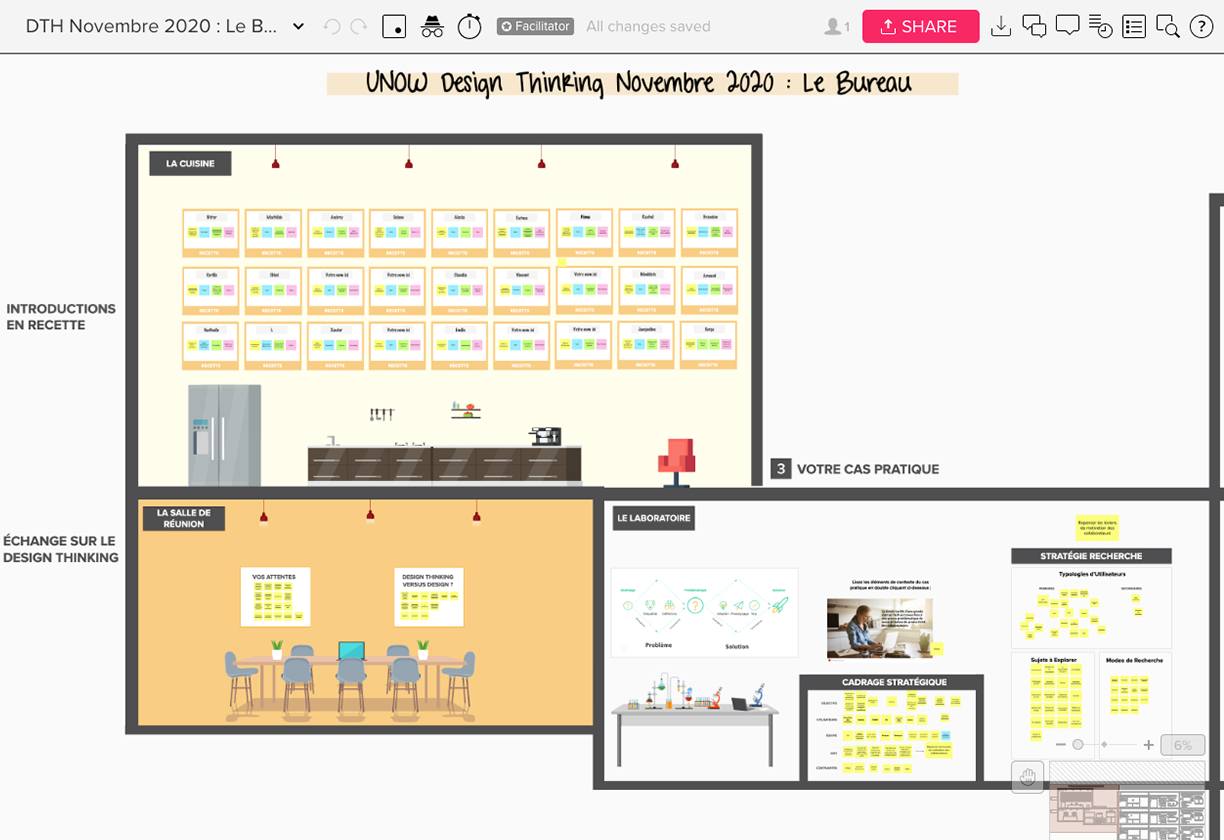This screenshot has width=1224, height=840.
Task: Open the comments icon
Action: point(1067,27)
